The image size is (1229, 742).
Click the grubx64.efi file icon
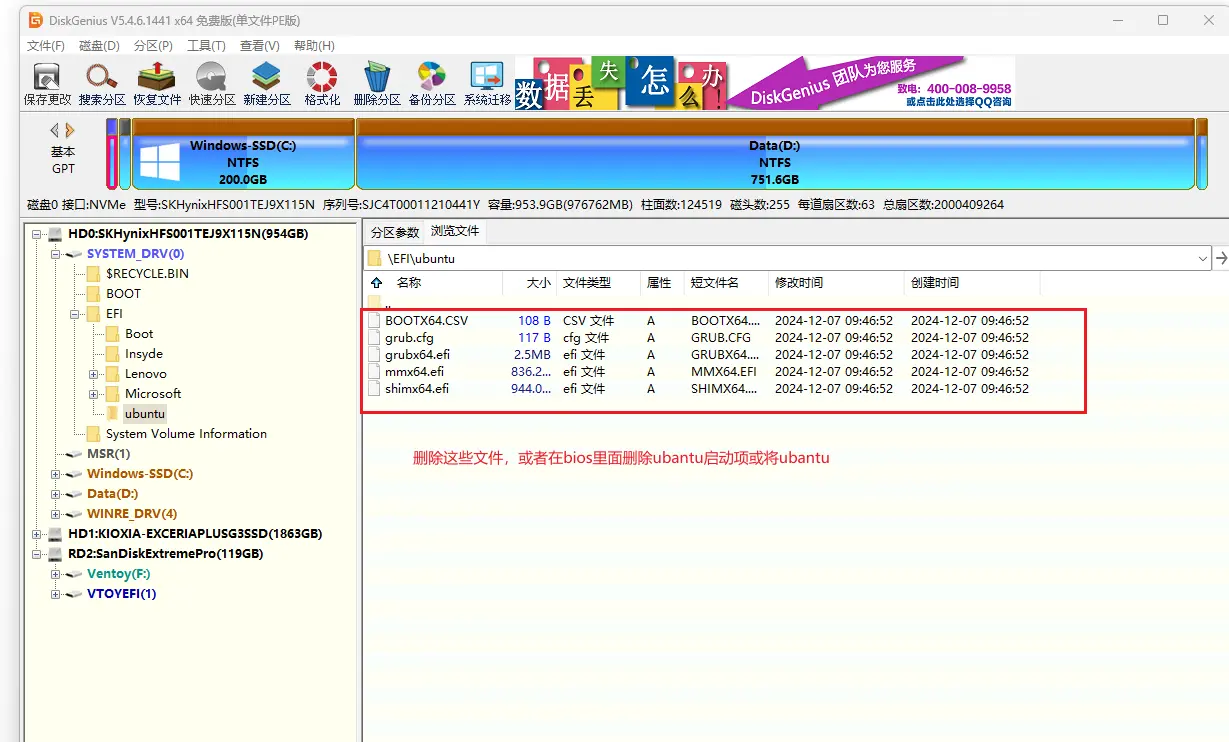pyautogui.click(x=374, y=355)
